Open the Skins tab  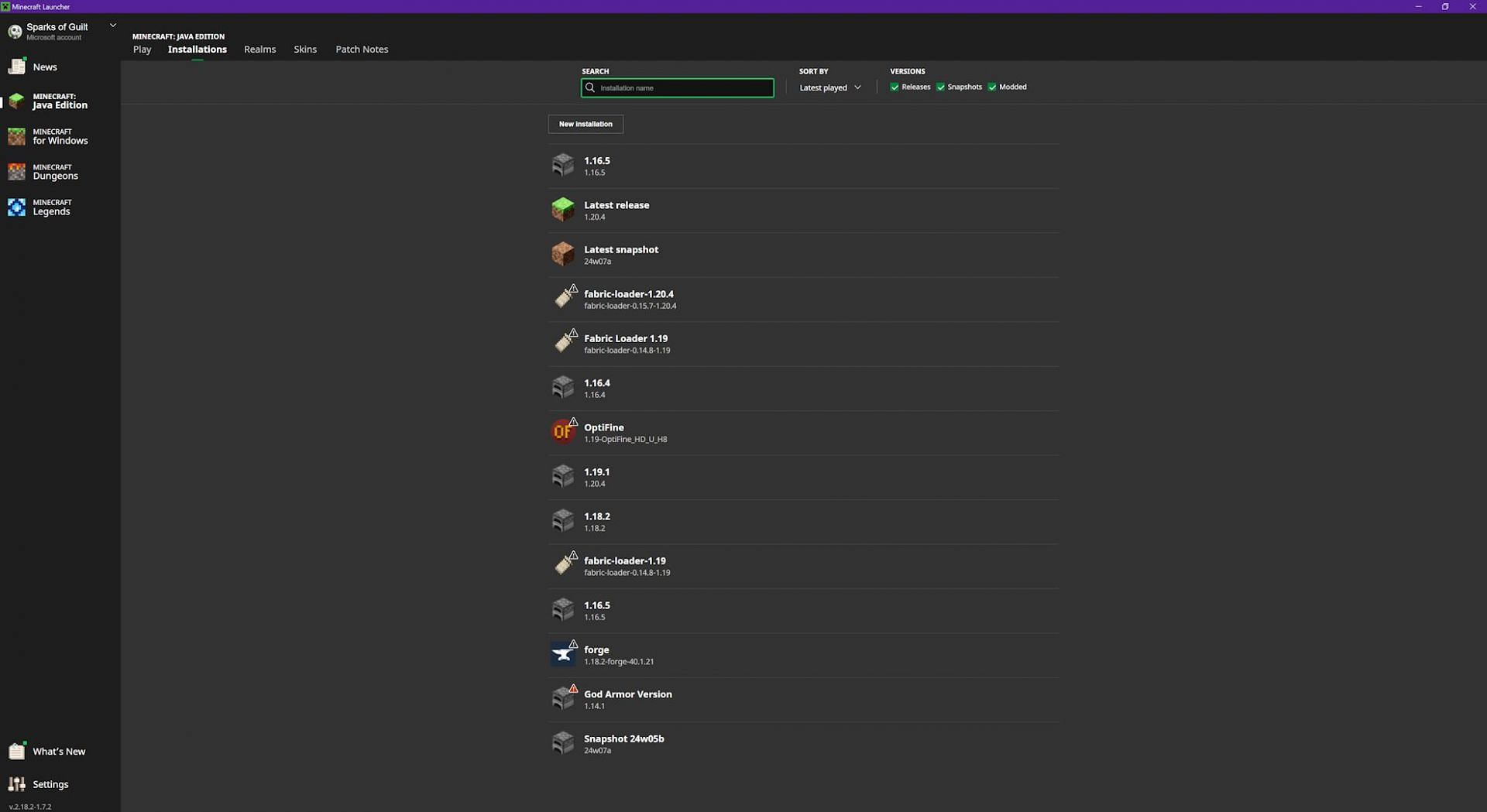point(305,50)
